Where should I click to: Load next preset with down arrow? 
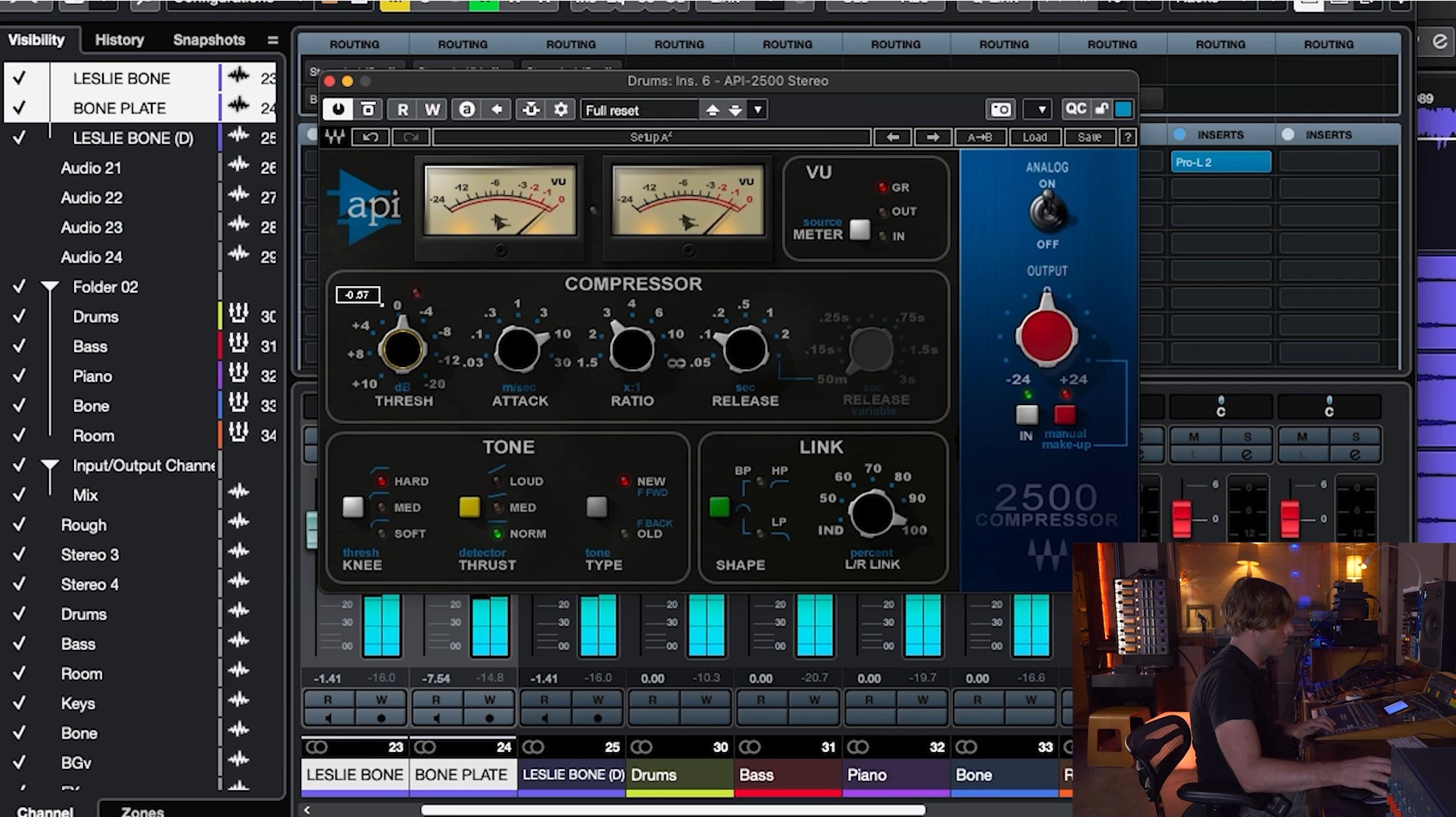[x=734, y=110]
